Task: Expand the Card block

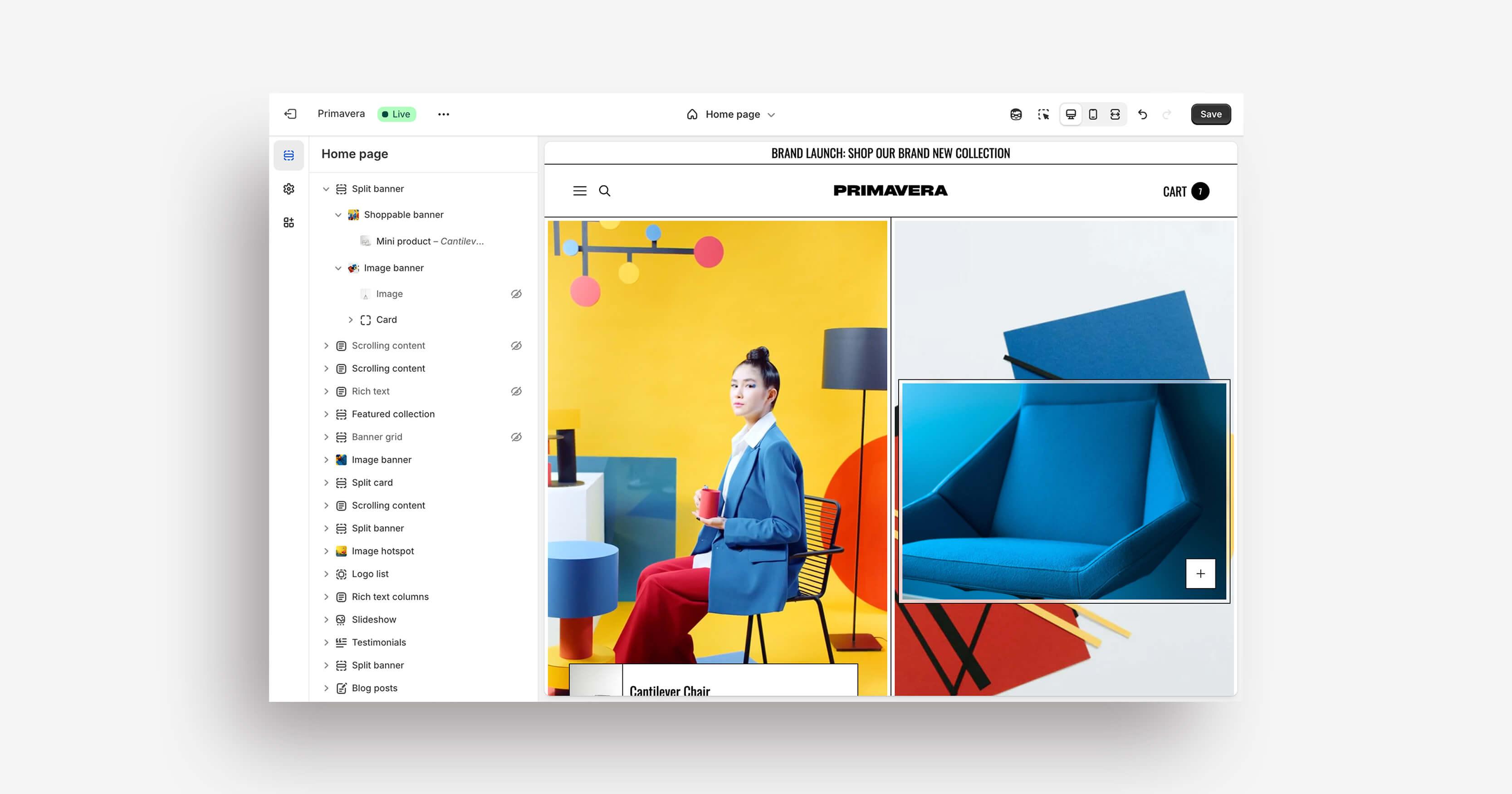Action: pyautogui.click(x=350, y=320)
